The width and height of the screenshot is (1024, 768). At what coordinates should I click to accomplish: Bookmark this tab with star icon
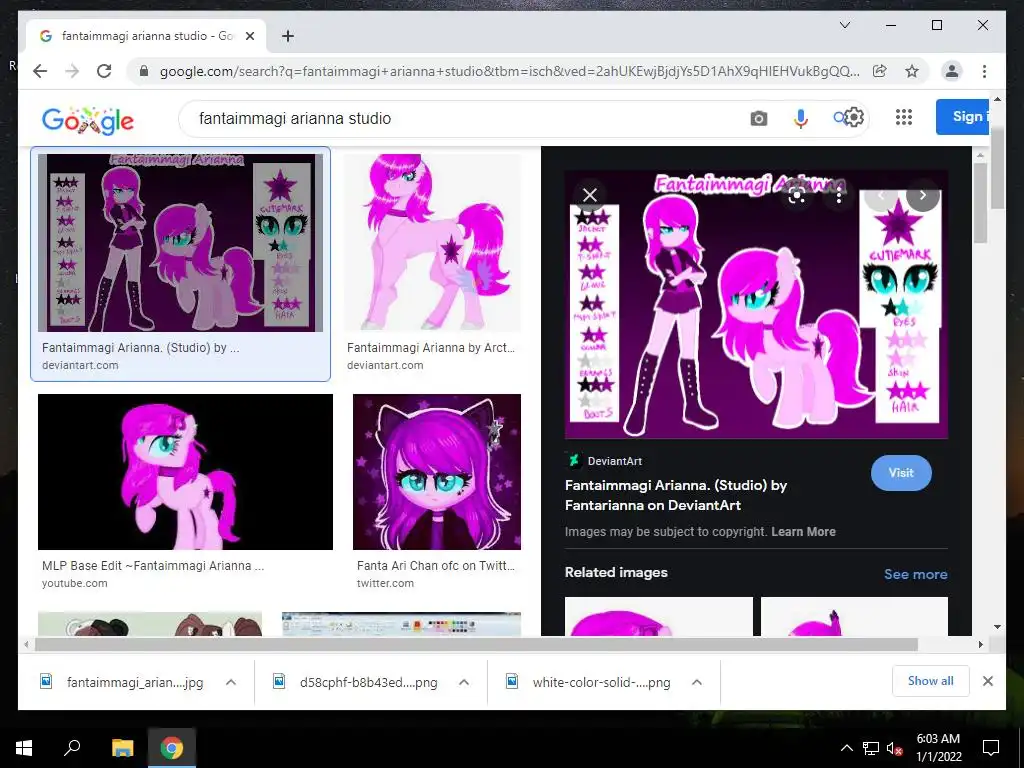tap(912, 71)
